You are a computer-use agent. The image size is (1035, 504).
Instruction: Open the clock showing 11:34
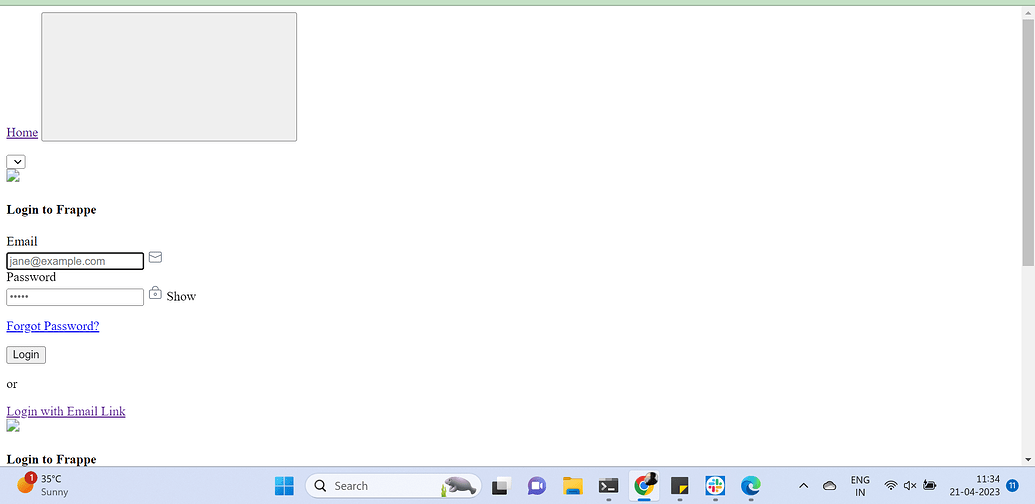pos(975,486)
